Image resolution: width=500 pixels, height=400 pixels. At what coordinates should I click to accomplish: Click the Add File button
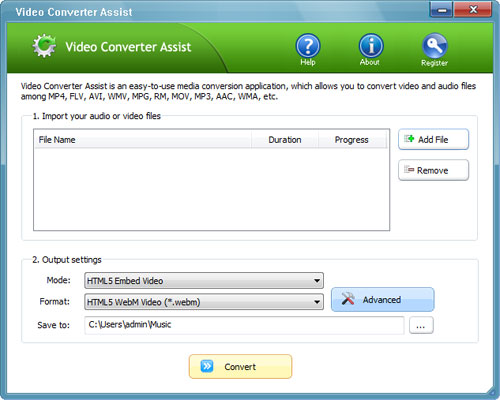tap(433, 139)
